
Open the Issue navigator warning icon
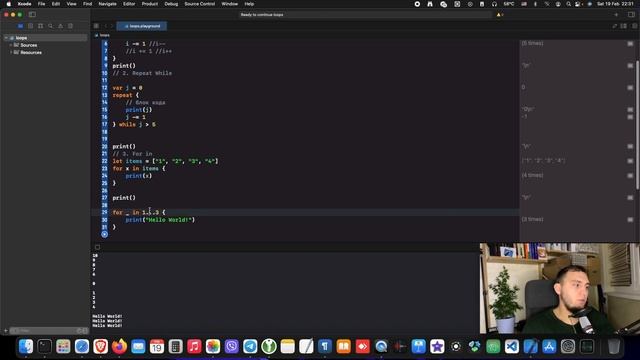(60, 26)
